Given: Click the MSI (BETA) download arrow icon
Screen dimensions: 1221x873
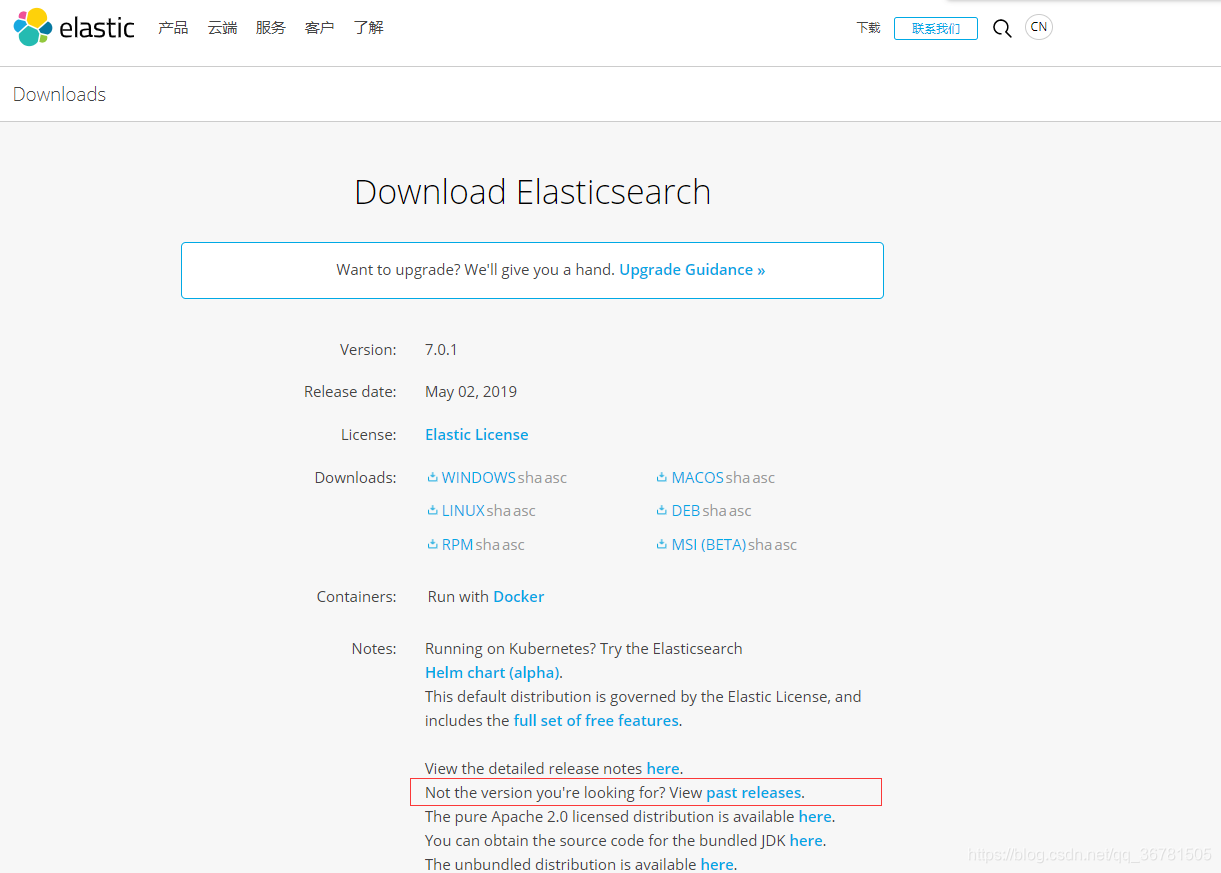Looking at the screenshot, I should coord(662,545).
